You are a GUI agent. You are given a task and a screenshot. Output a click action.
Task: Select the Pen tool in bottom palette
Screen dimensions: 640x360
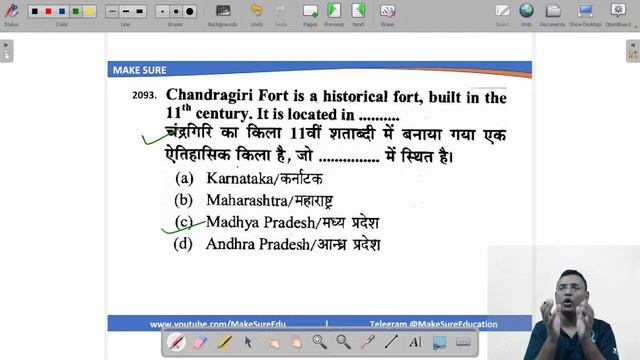176,342
